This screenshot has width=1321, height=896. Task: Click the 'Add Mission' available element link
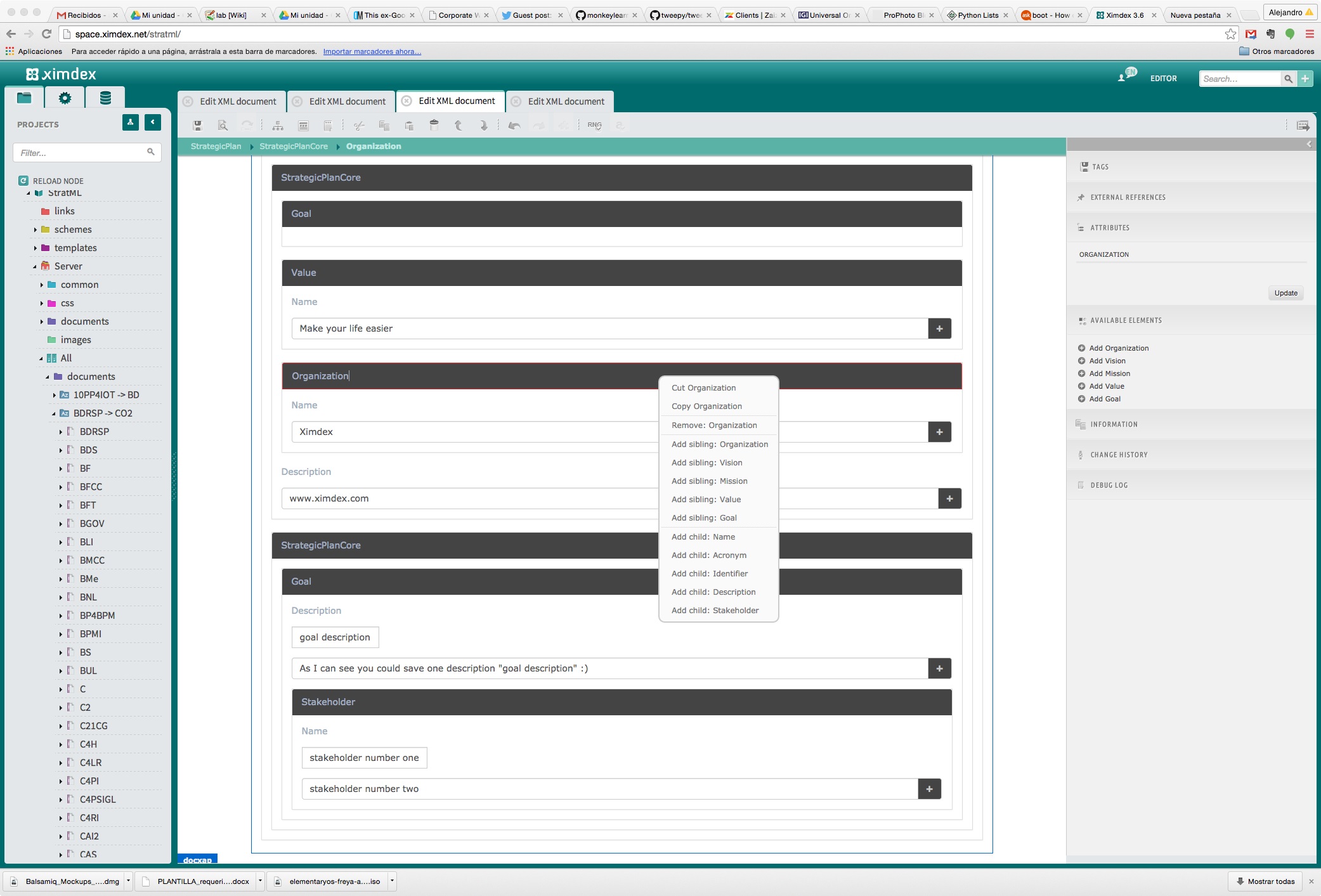tap(1109, 373)
